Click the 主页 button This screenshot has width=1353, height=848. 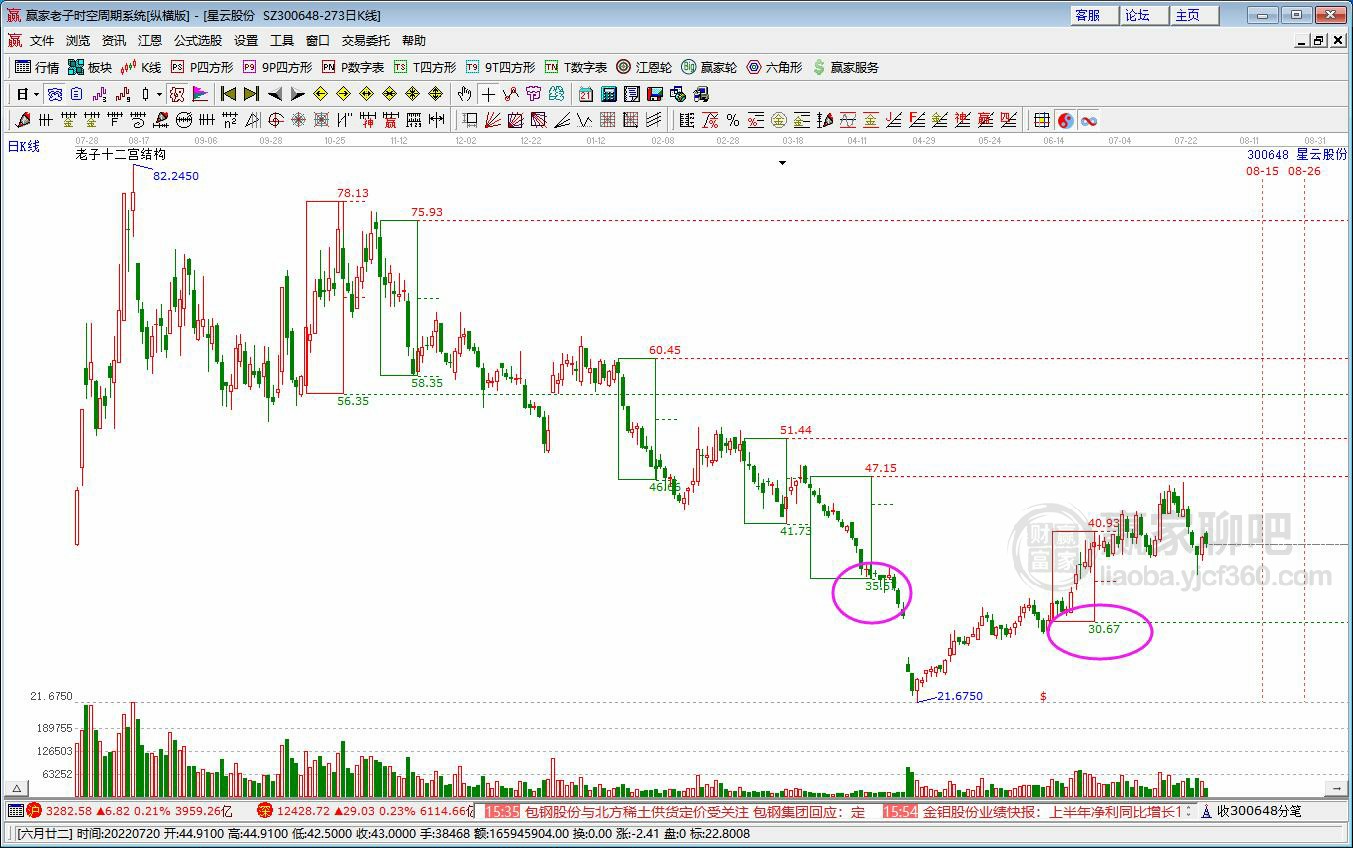pyautogui.click(x=1194, y=15)
